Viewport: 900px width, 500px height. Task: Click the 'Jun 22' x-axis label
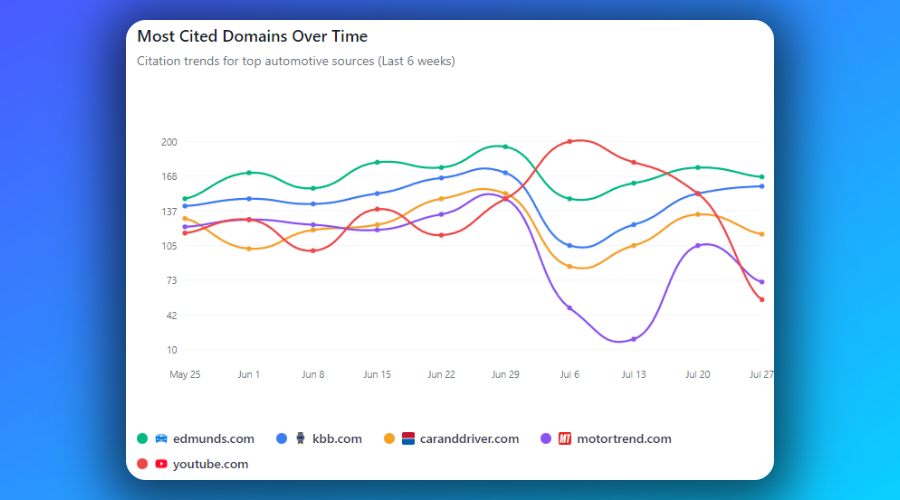441,374
